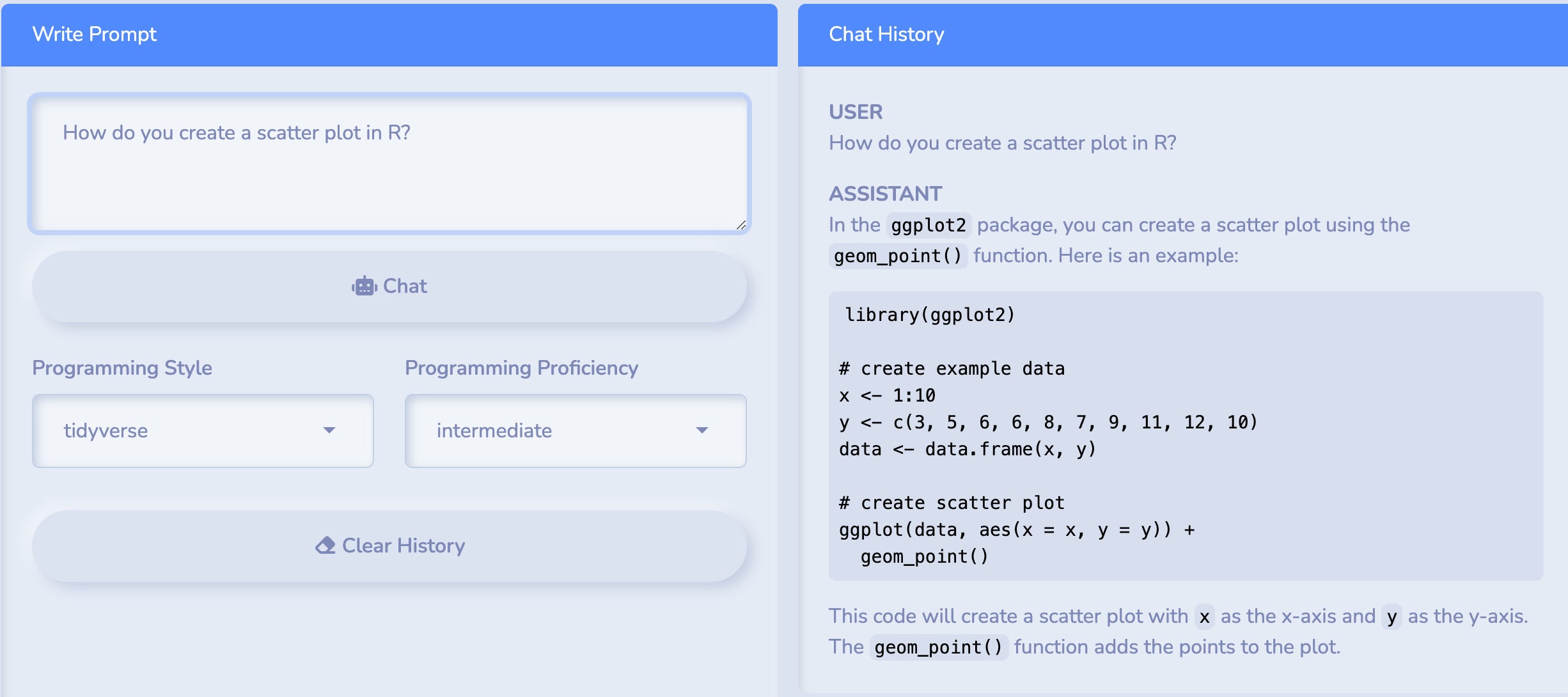Open the tidyverse dropdown arrow

click(x=329, y=430)
